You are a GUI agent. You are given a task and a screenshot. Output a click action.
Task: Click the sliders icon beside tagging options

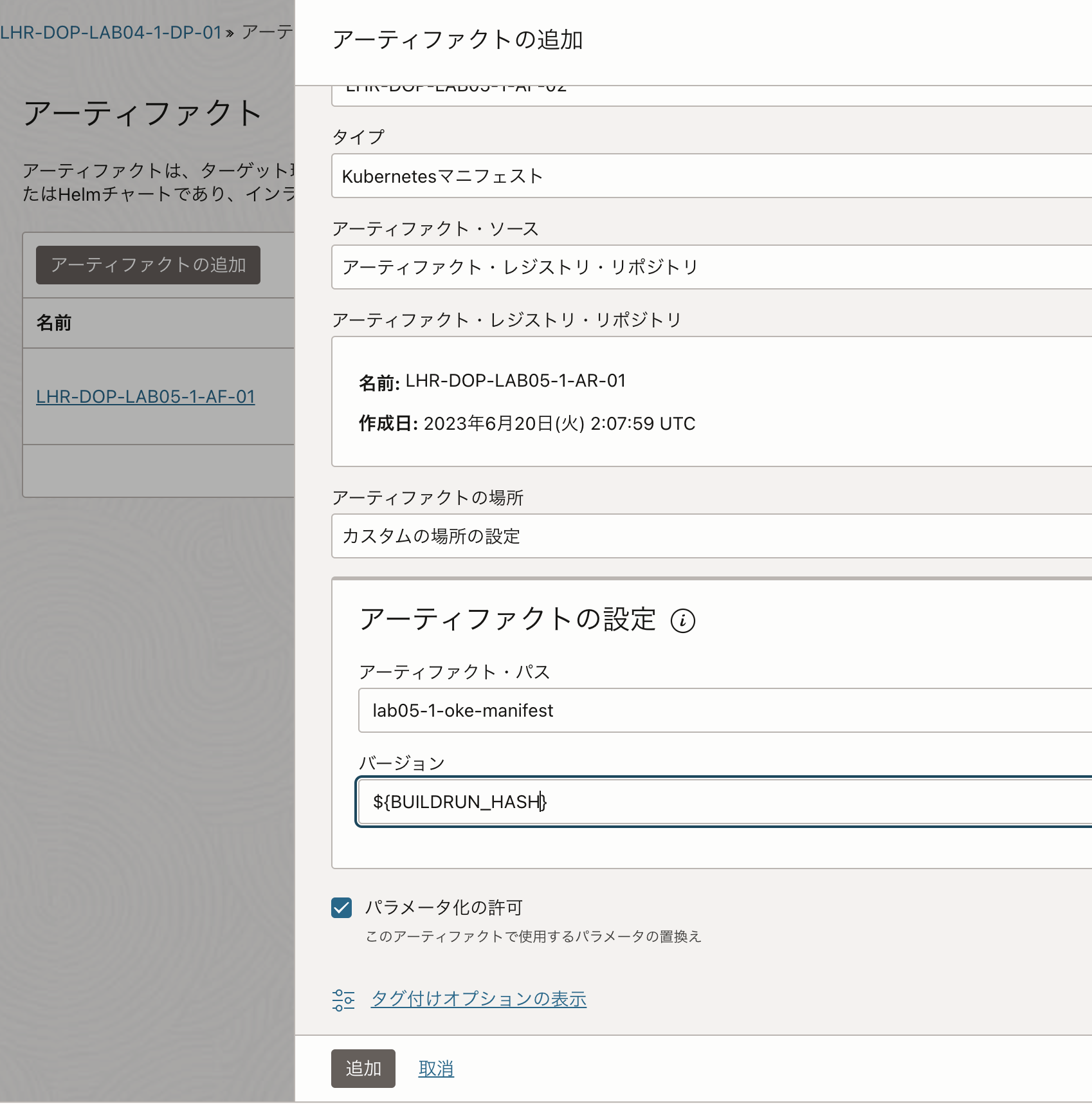coord(343,999)
